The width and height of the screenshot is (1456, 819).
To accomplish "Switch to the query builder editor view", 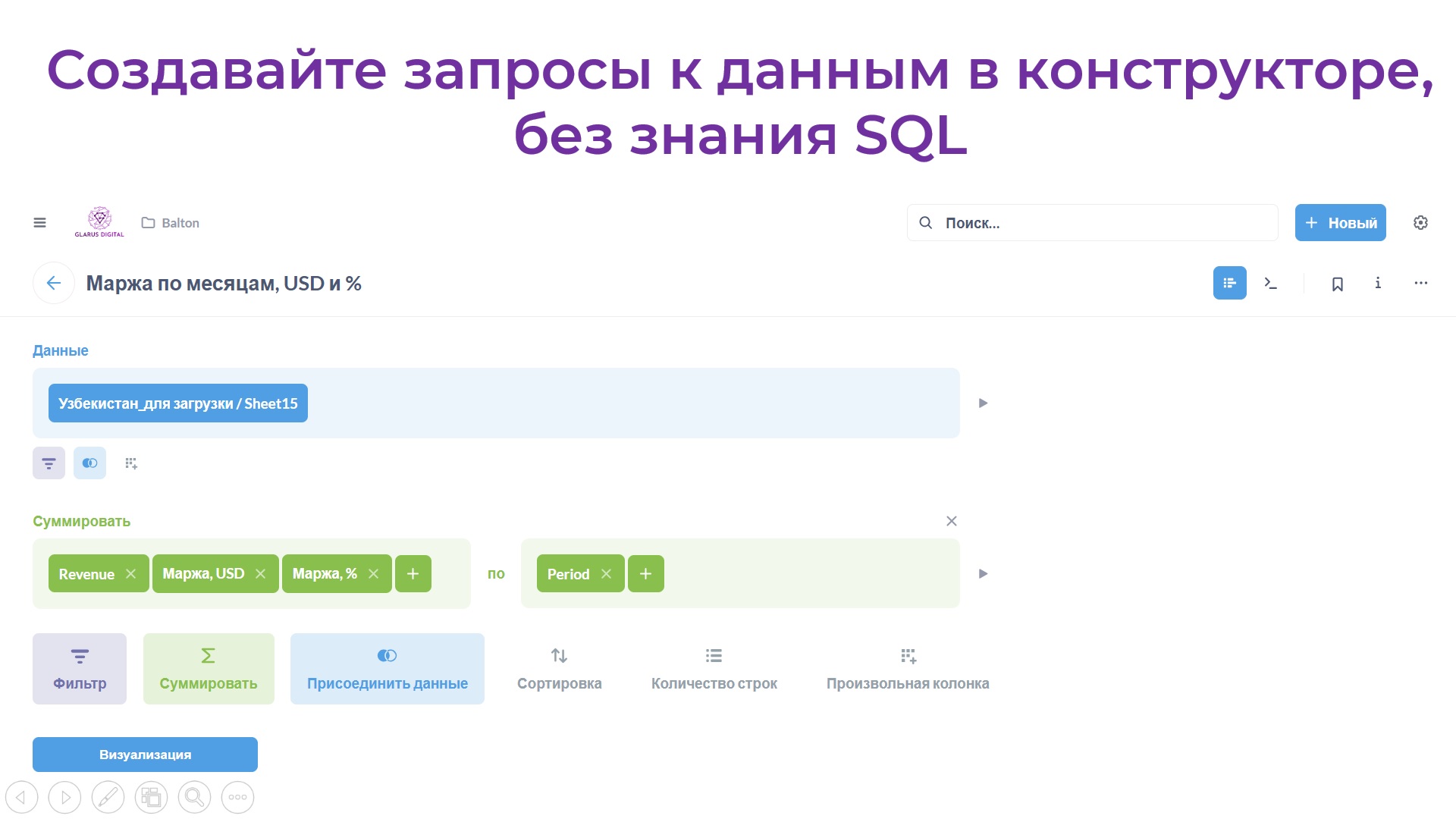I will [1229, 283].
